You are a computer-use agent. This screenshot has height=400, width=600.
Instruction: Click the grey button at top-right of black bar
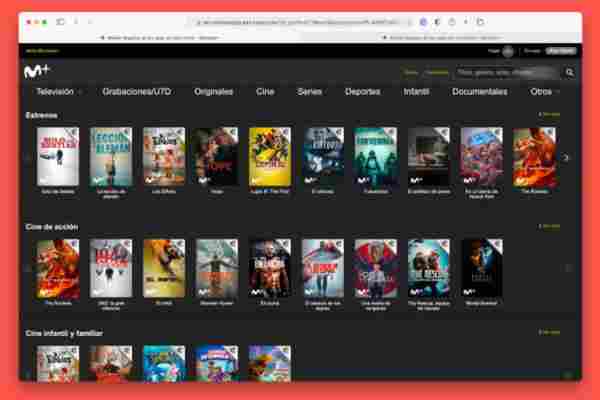pyautogui.click(x=561, y=51)
